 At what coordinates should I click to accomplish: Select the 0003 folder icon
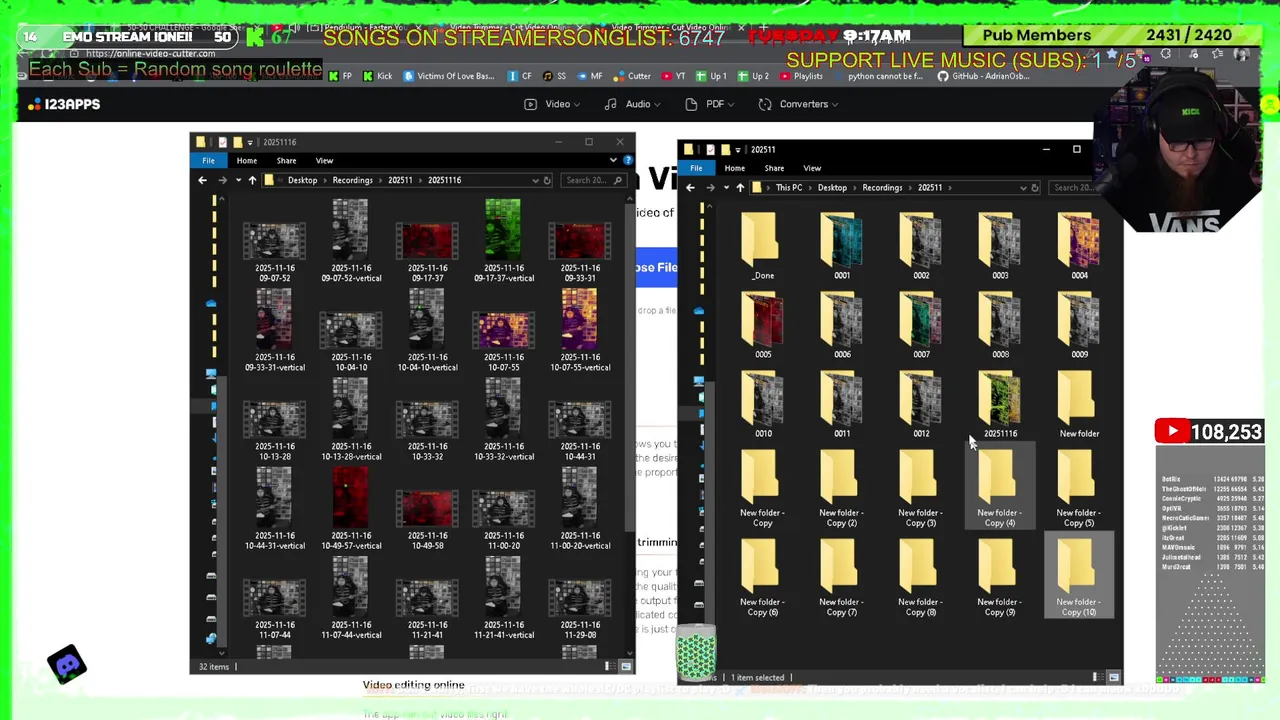[x=1000, y=241]
